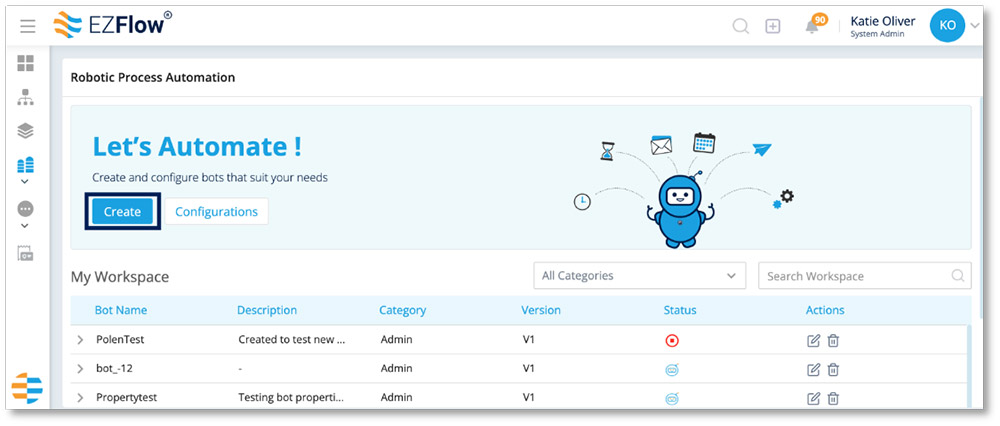Click the Status column header
Viewport: 1000px width, 426px height.
[680, 311]
